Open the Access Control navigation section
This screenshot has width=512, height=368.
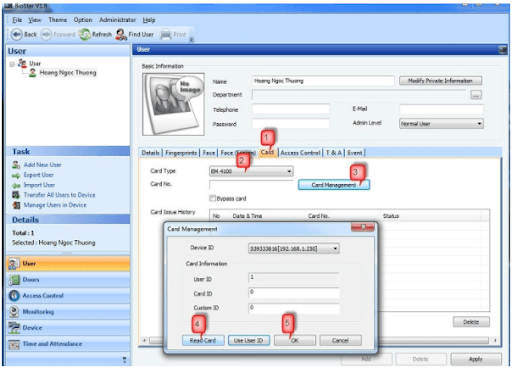(68, 296)
